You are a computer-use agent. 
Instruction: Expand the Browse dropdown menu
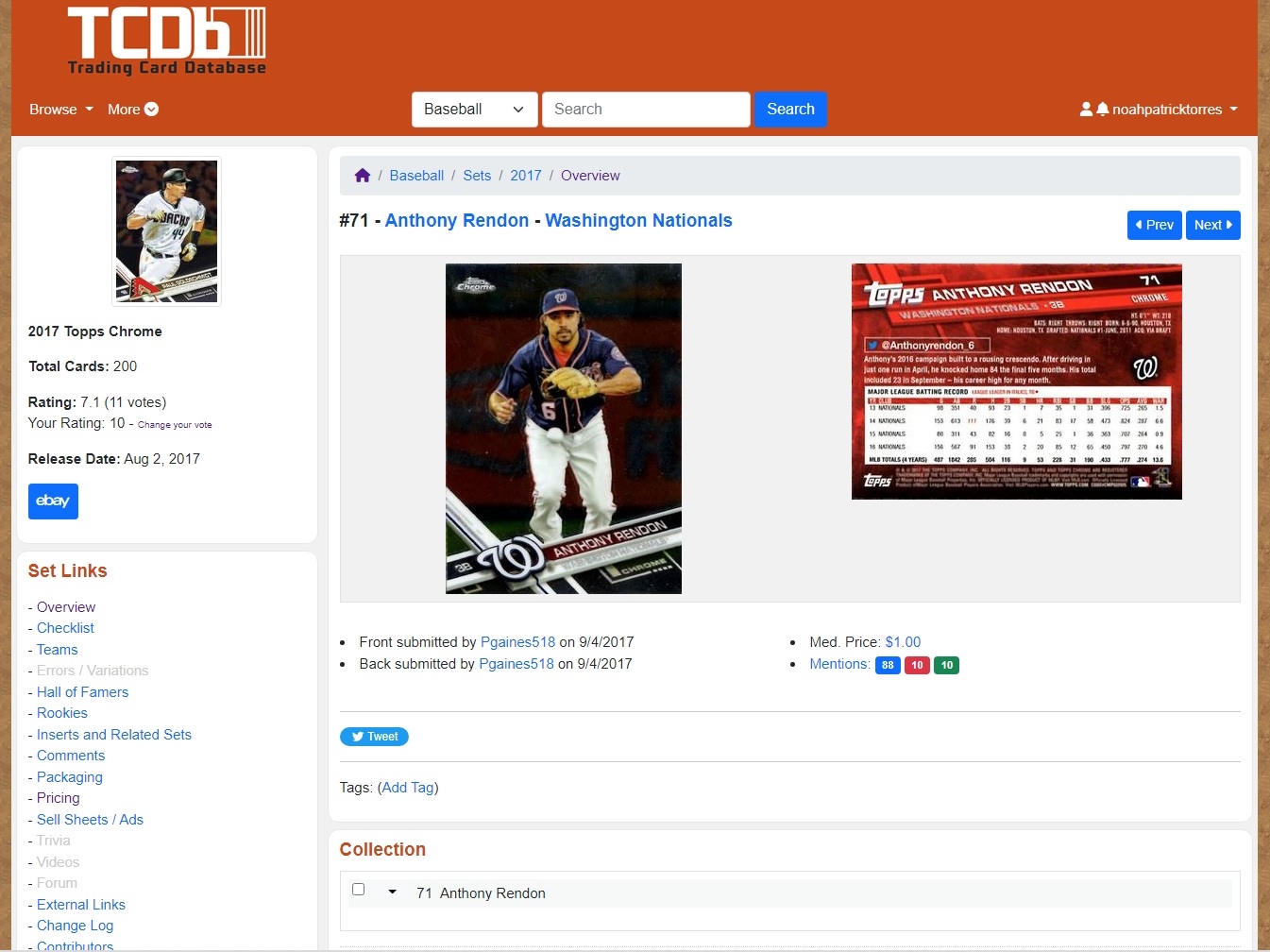61,110
